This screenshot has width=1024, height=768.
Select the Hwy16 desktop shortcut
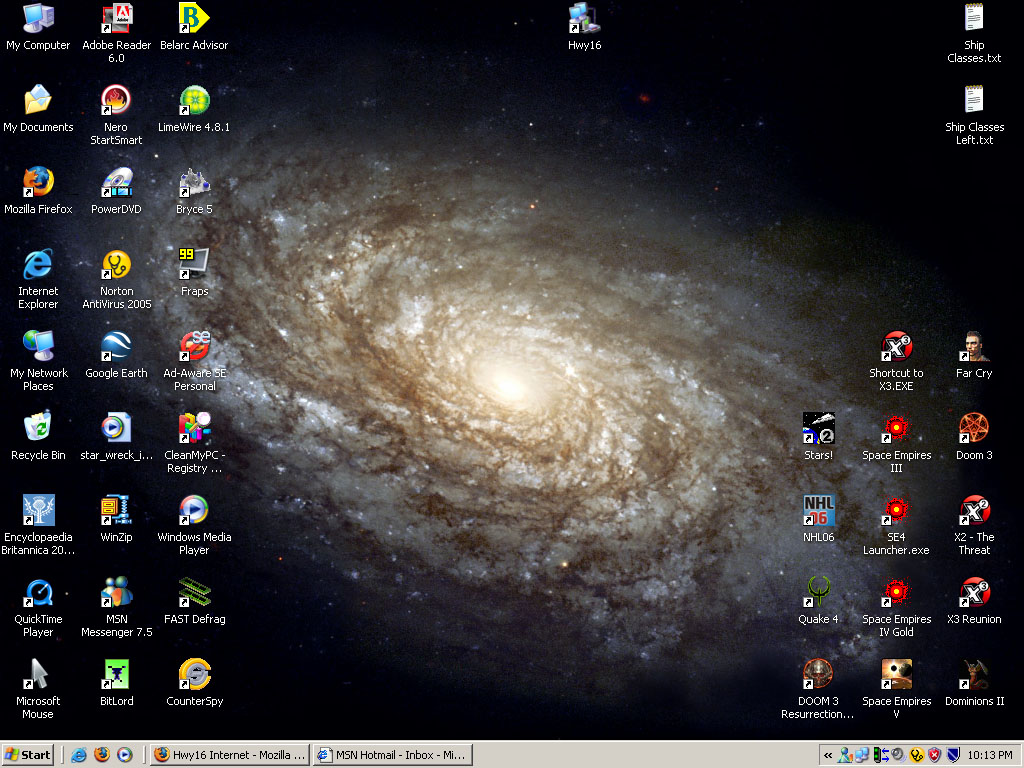click(x=584, y=20)
